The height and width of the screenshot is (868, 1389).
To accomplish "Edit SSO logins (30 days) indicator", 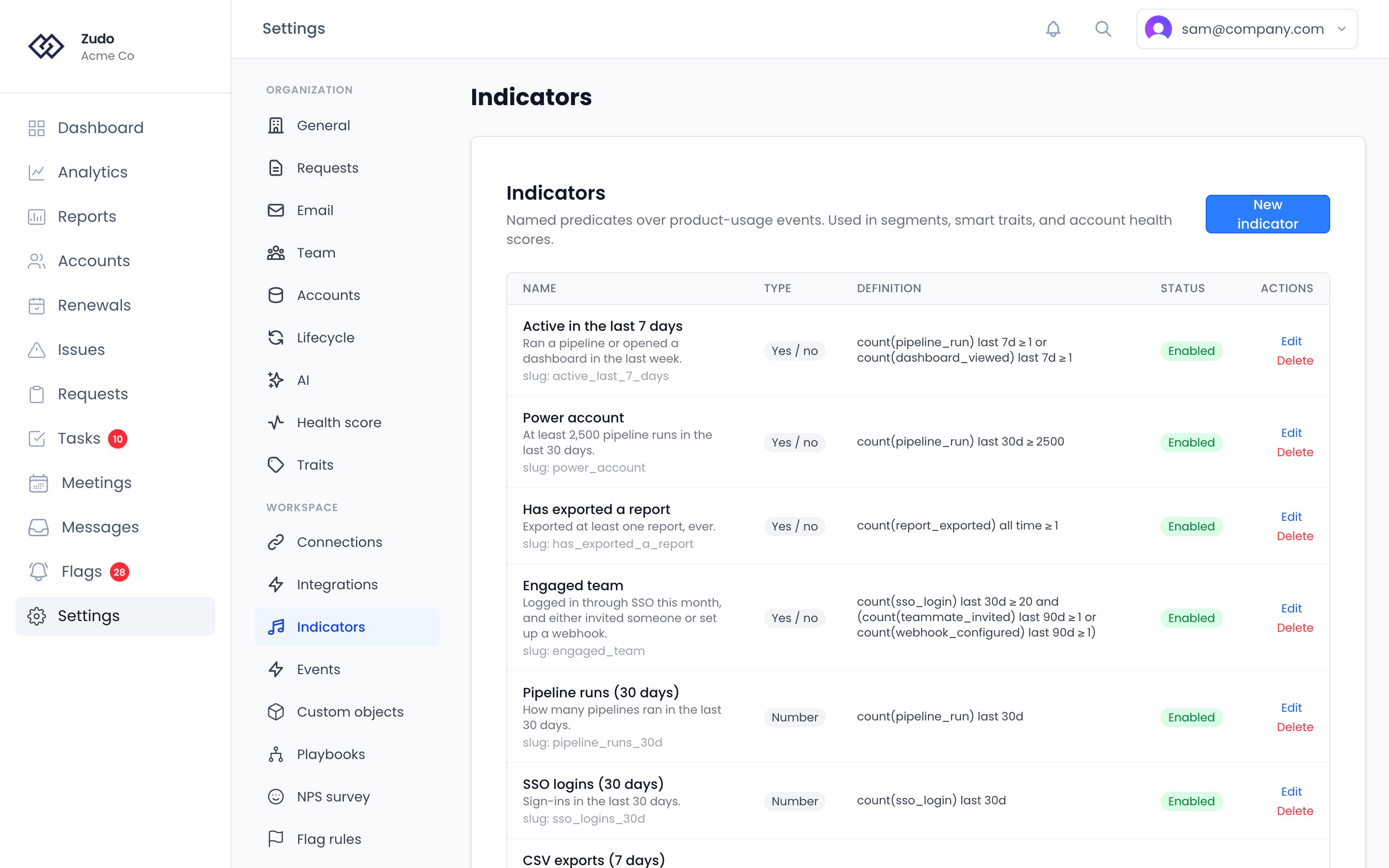I will click(1291, 792).
